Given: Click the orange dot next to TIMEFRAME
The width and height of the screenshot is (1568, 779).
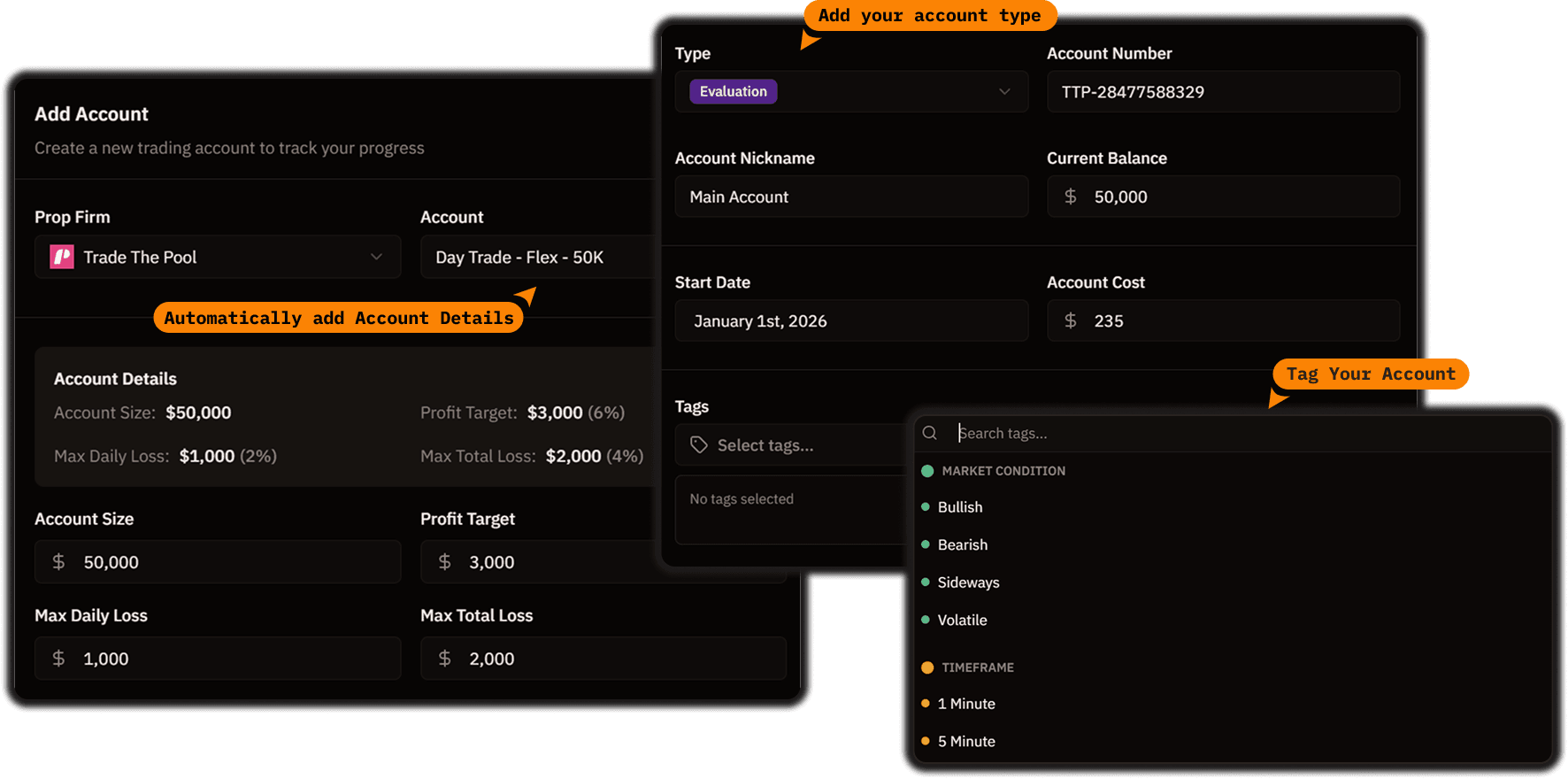Looking at the screenshot, I should [x=927, y=667].
